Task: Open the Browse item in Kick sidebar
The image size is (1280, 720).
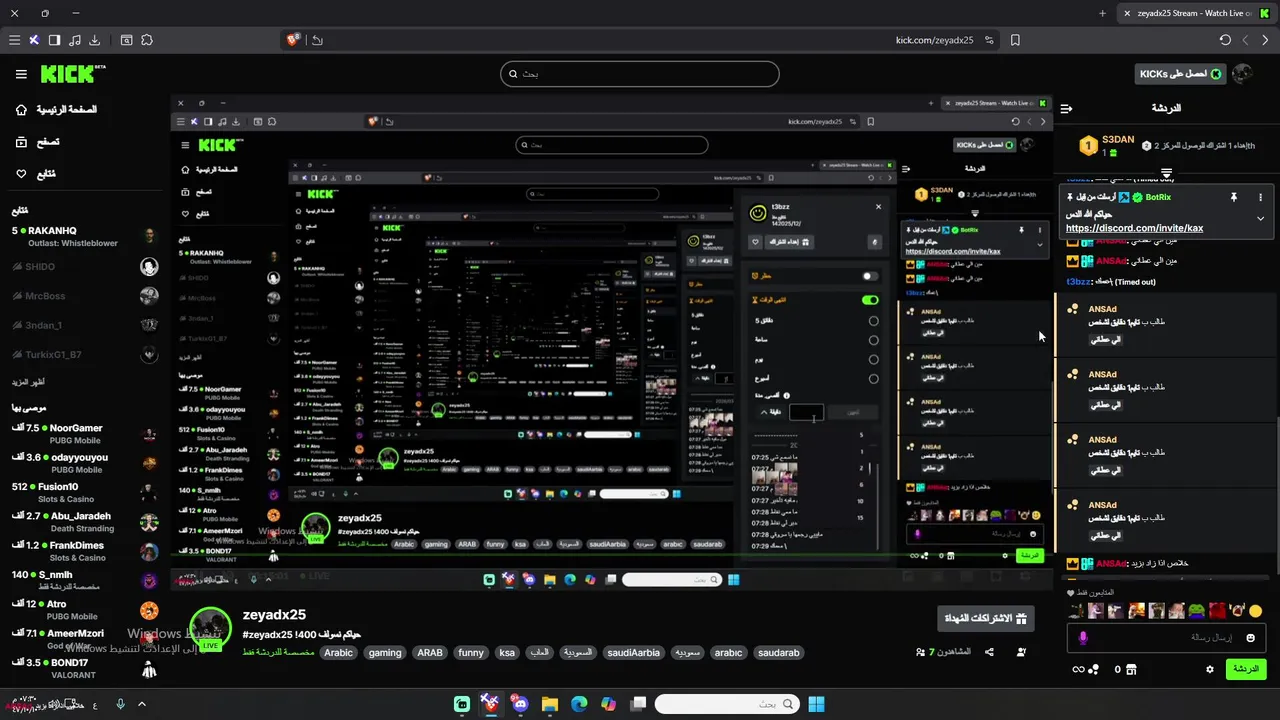Action: (37, 142)
